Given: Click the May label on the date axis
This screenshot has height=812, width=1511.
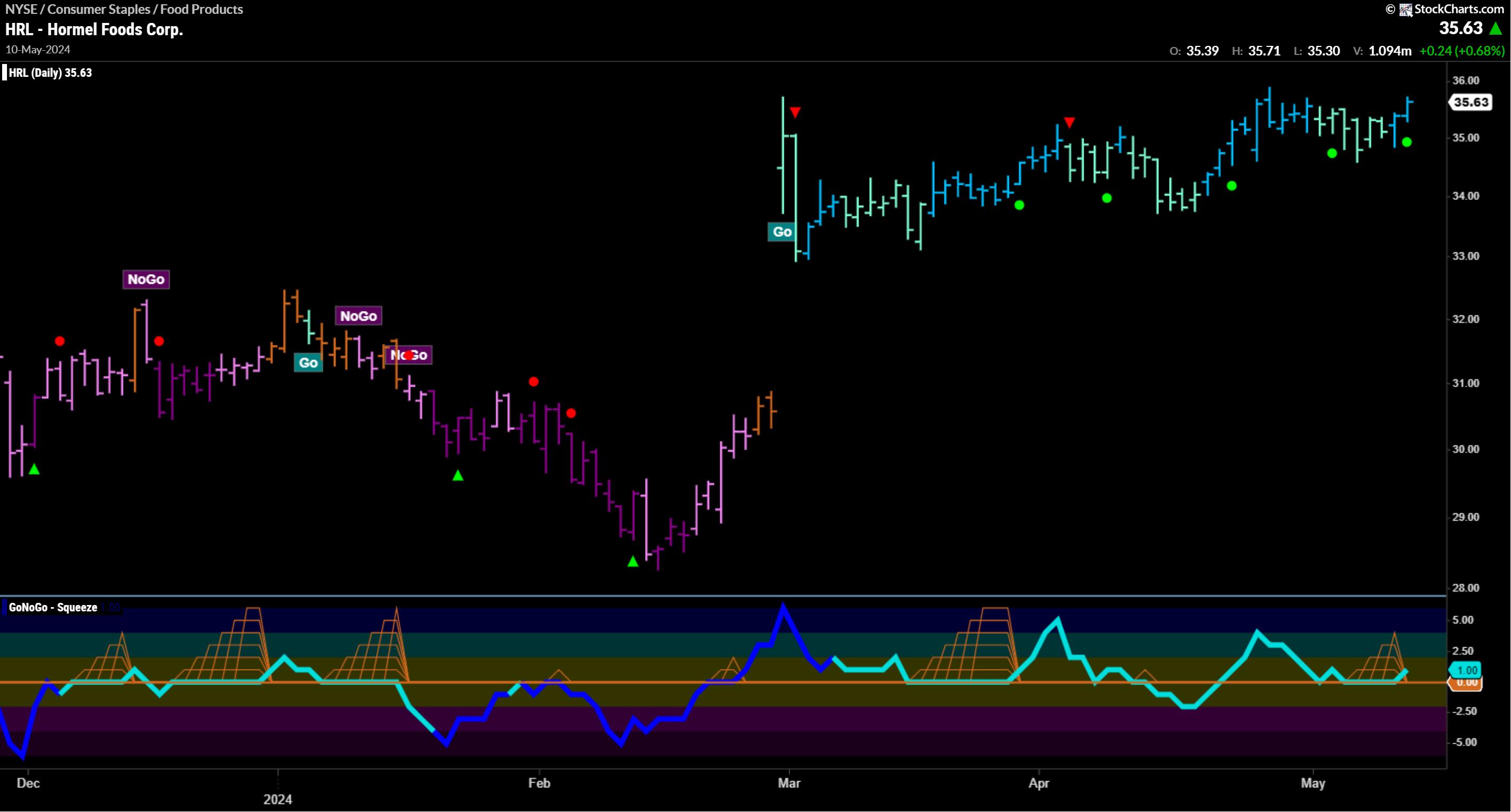Looking at the screenshot, I should point(1313,783).
